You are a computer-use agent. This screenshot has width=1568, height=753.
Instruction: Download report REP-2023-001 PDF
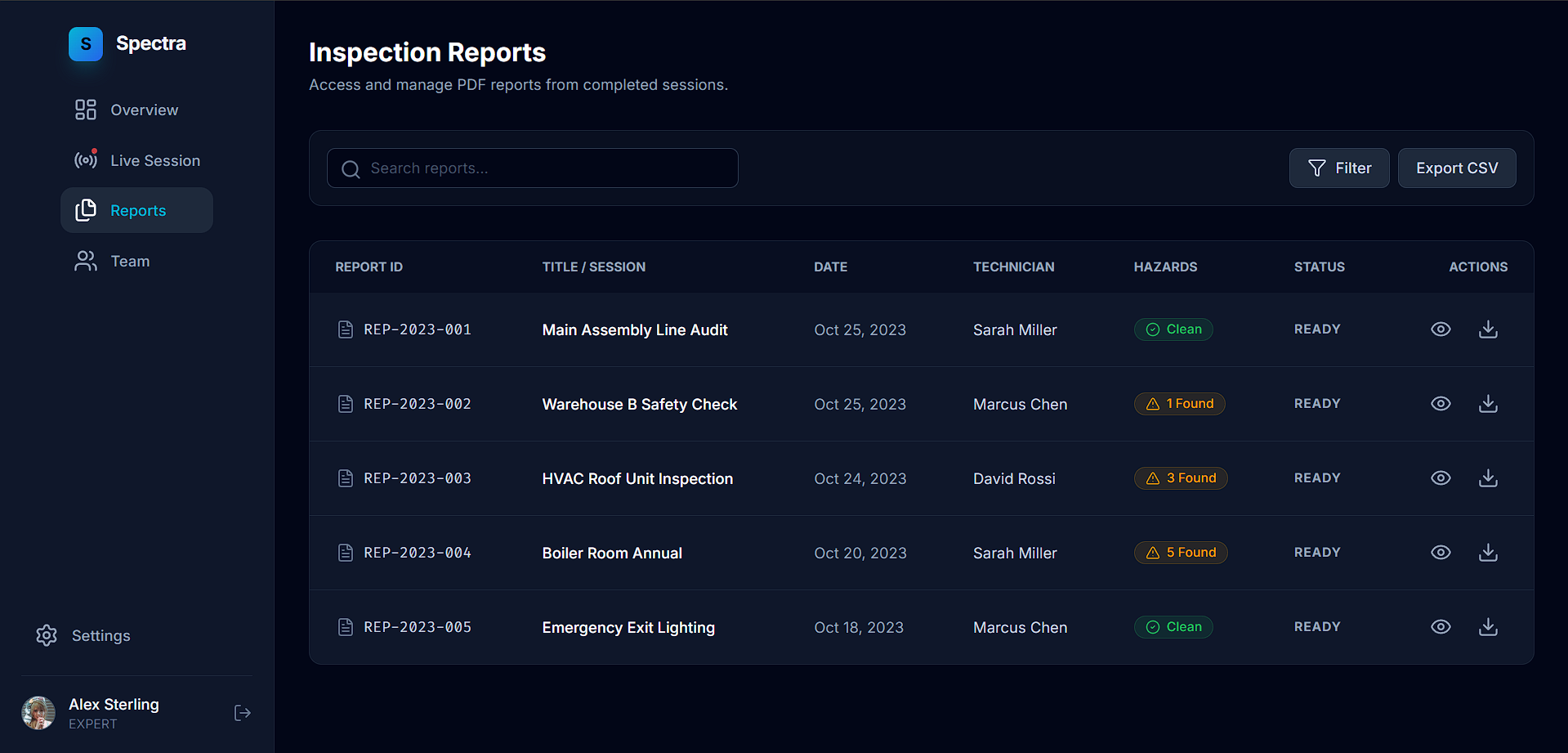(1488, 329)
